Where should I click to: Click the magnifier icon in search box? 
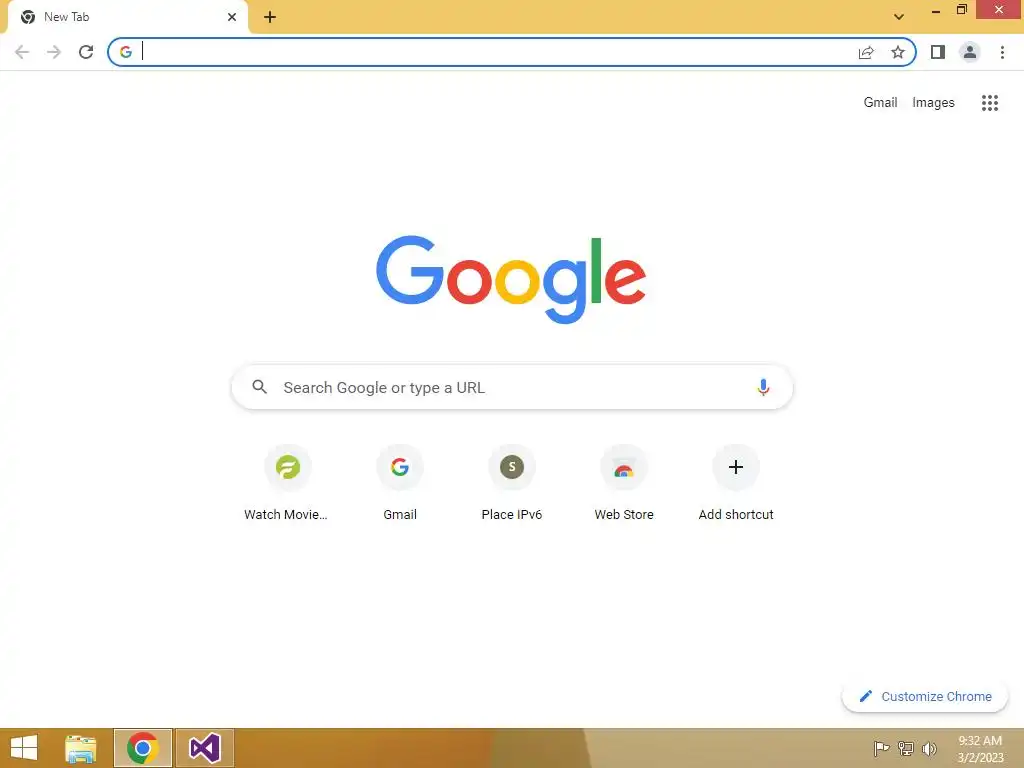click(259, 387)
